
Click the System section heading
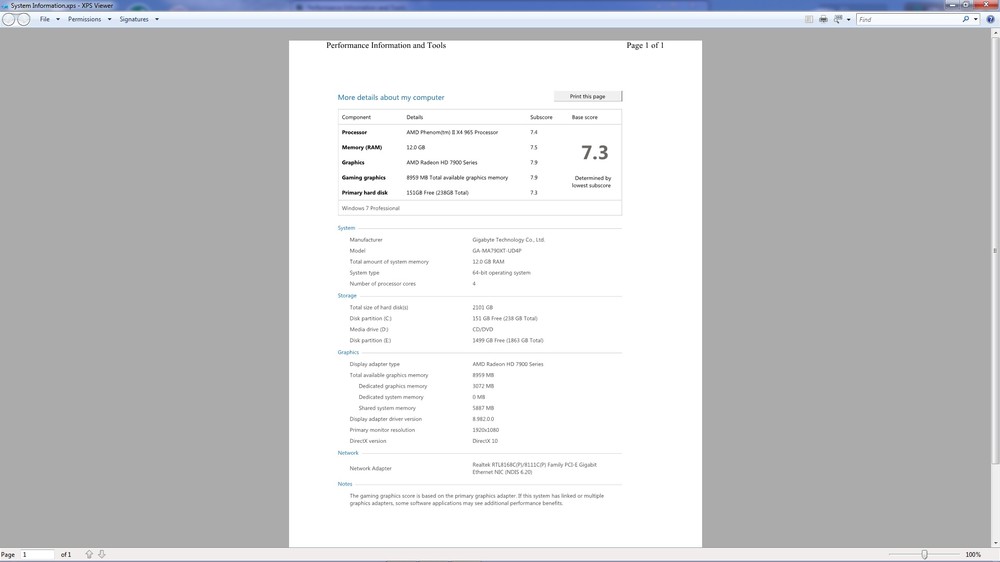pyautogui.click(x=346, y=228)
